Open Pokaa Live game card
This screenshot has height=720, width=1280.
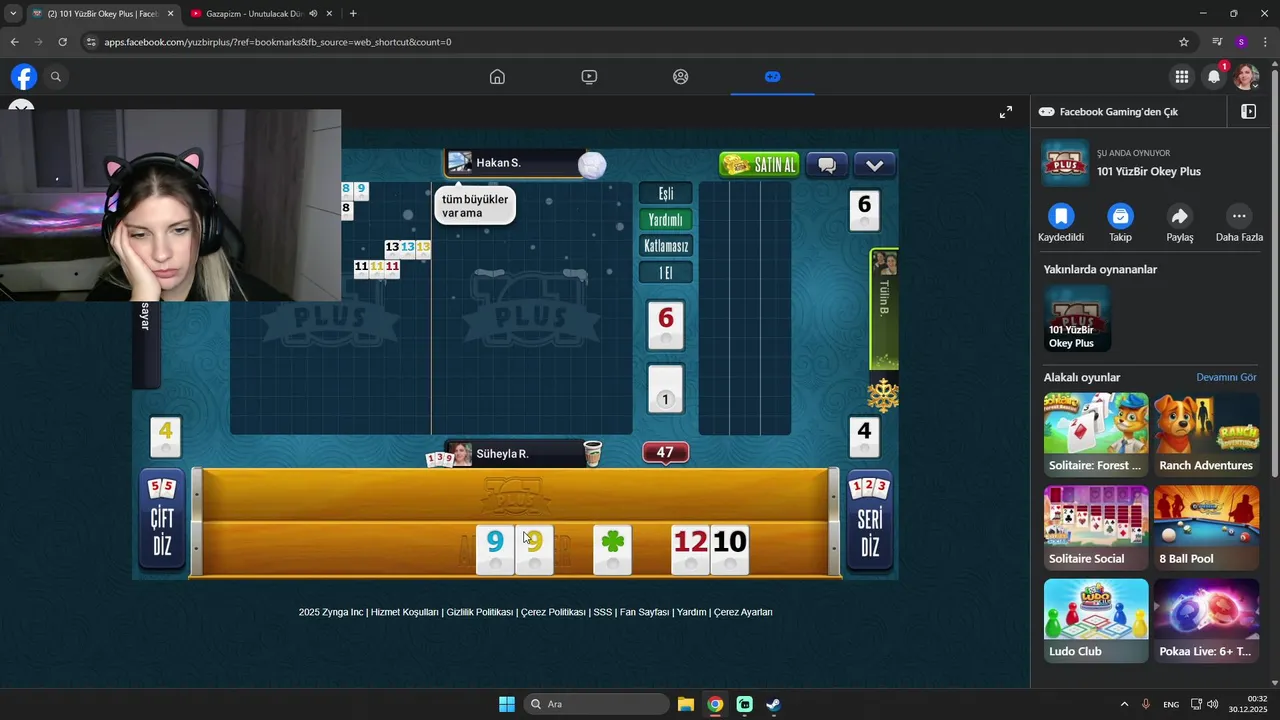(1206, 621)
